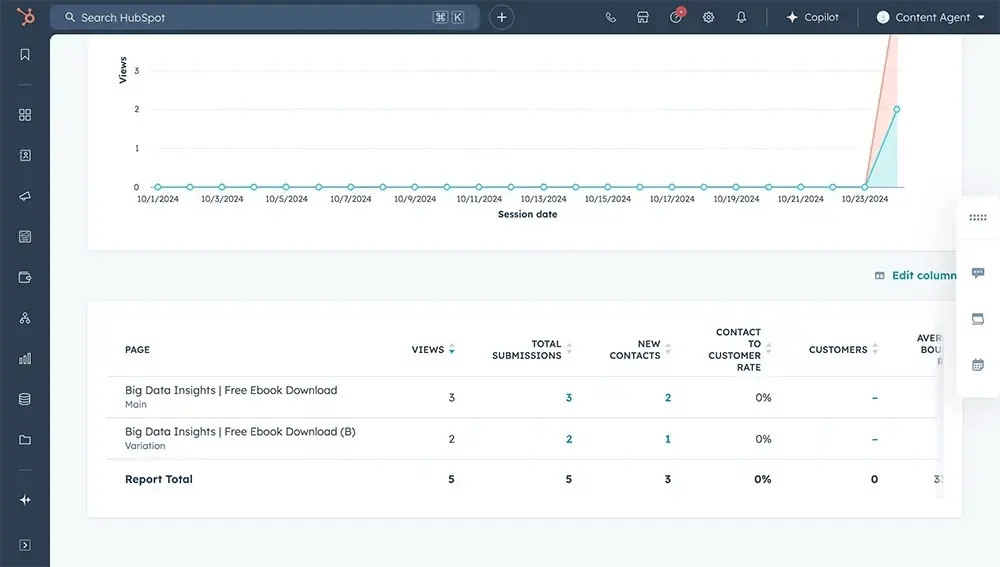Open the Content icon in sidebar
This screenshot has height=567, width=1000.
tap(25, 237)
